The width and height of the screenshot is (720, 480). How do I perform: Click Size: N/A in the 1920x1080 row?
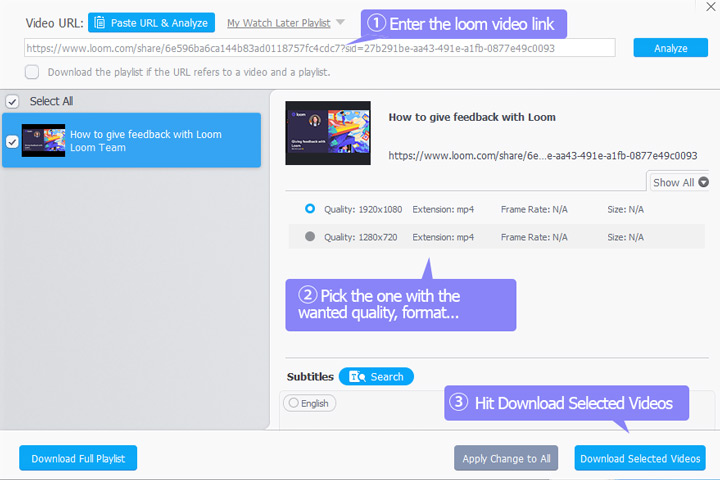[x=625, y=209]
